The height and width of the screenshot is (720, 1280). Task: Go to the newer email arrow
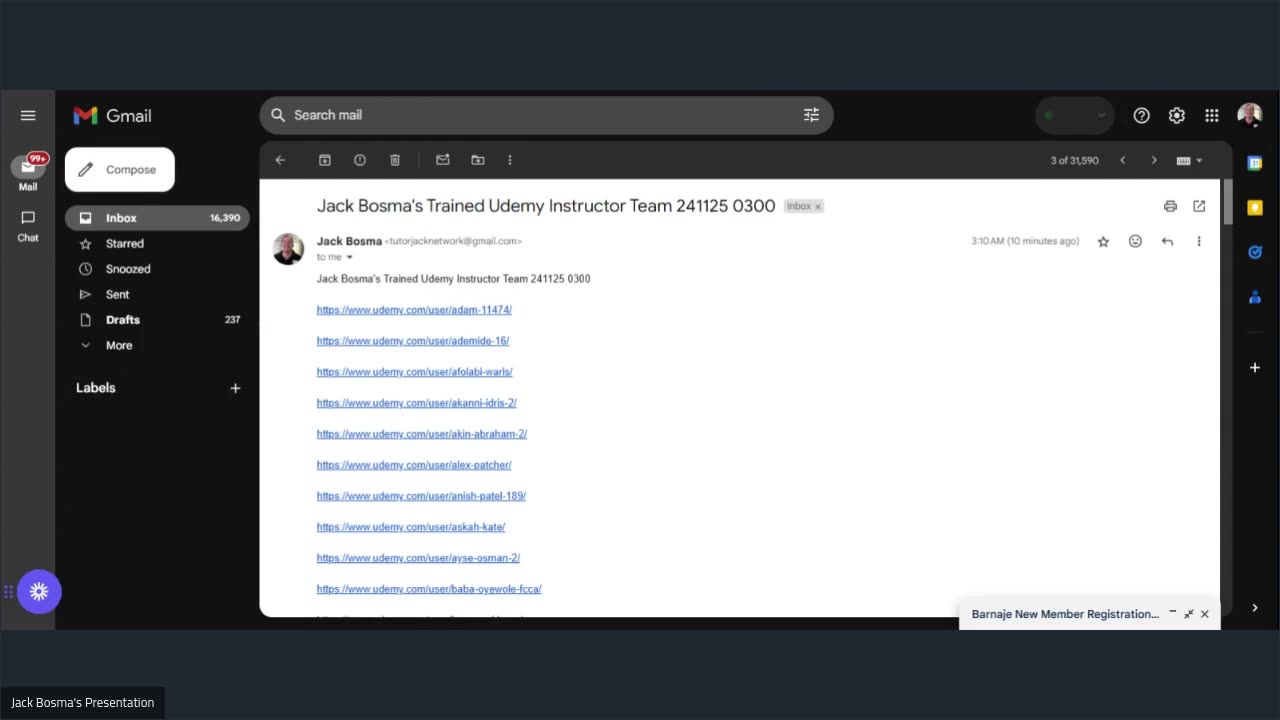coord(1122,160)
